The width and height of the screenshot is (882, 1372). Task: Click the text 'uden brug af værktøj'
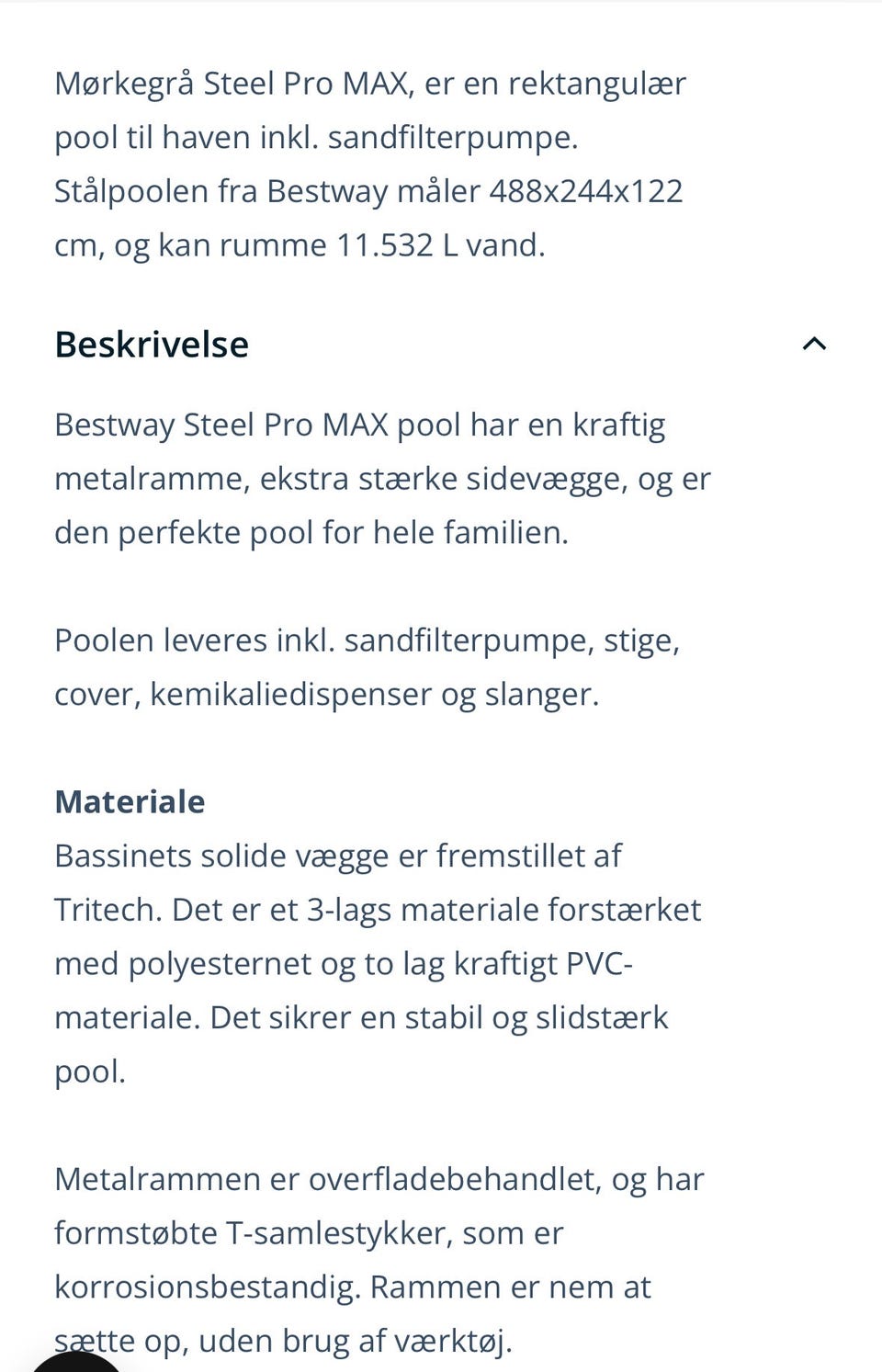pyautogui.click(x=355, y=1342)
